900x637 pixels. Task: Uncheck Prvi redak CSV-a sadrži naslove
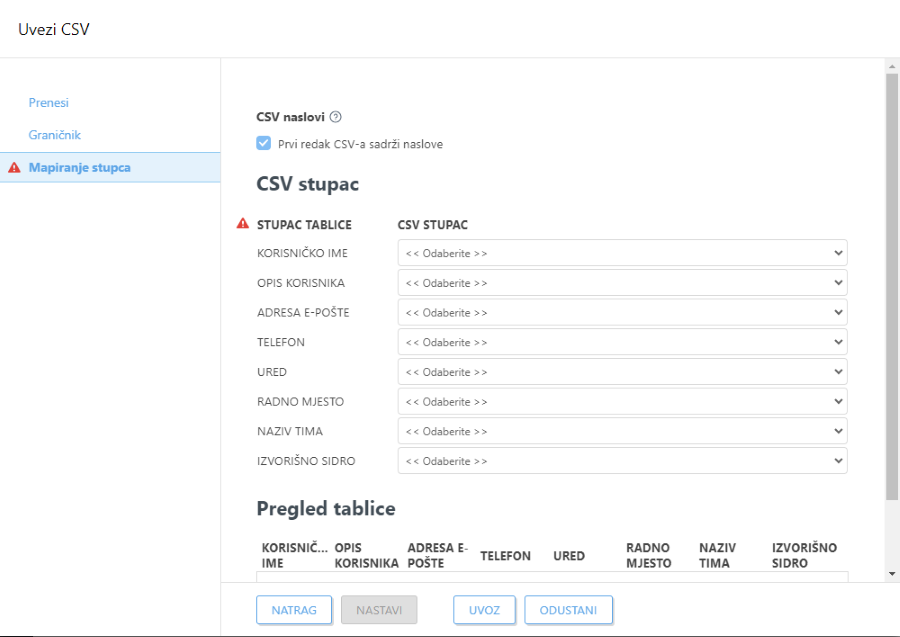point(263,143)
